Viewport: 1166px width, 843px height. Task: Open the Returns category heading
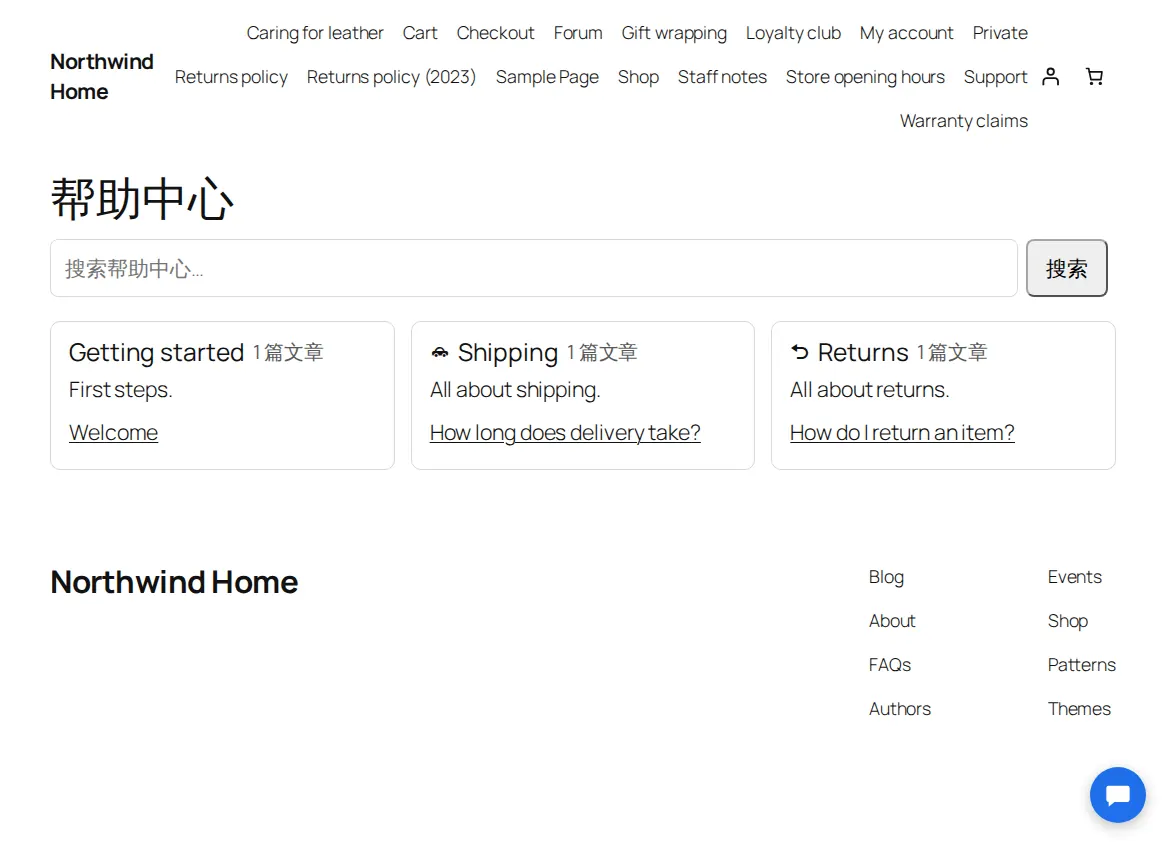tap(863, 352)
